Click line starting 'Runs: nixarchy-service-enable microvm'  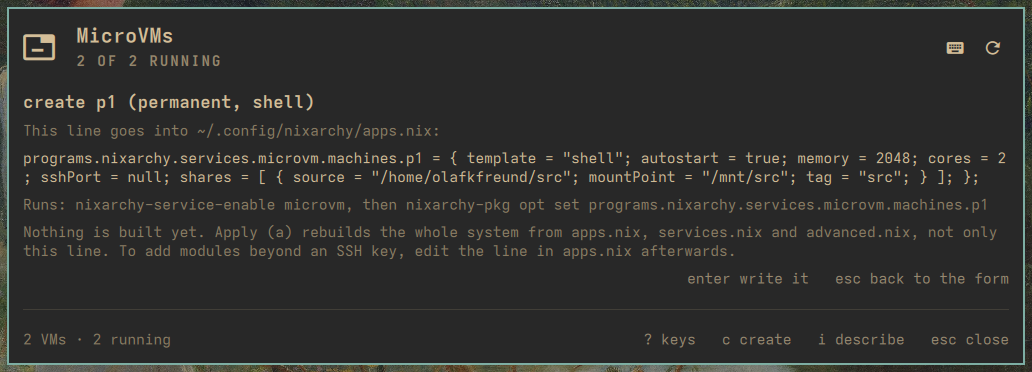[505, 204]
